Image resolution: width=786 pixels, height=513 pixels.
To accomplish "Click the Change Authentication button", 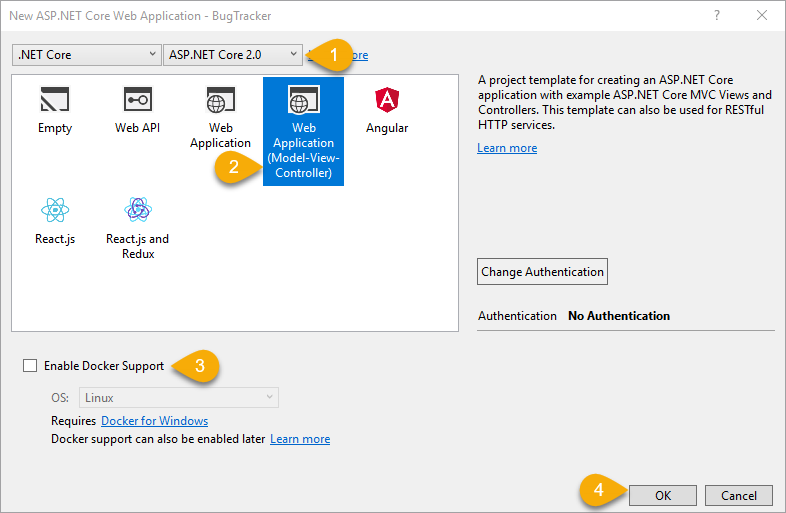I will [x=542, y=272].
